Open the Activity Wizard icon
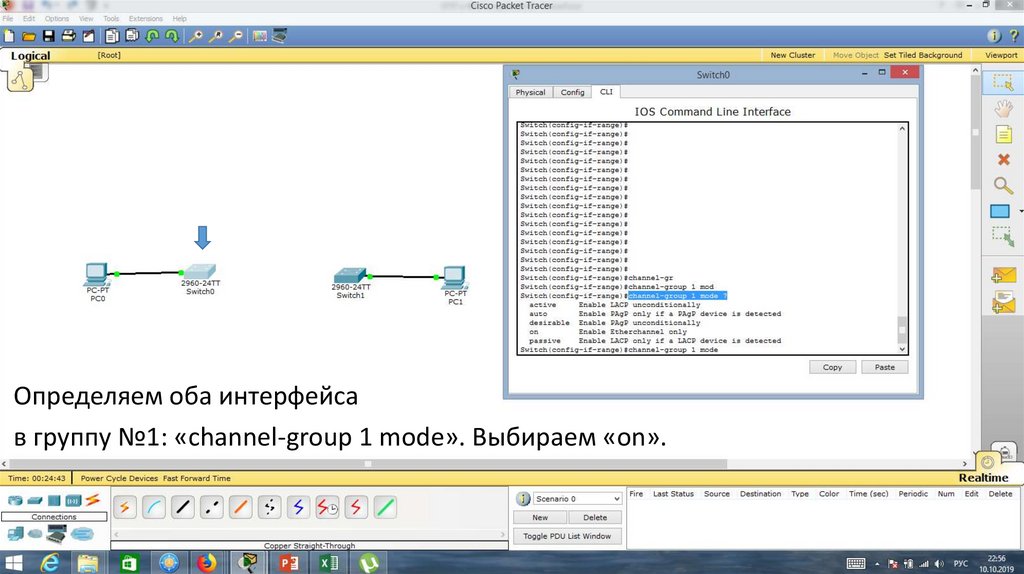 click(88, 36)
